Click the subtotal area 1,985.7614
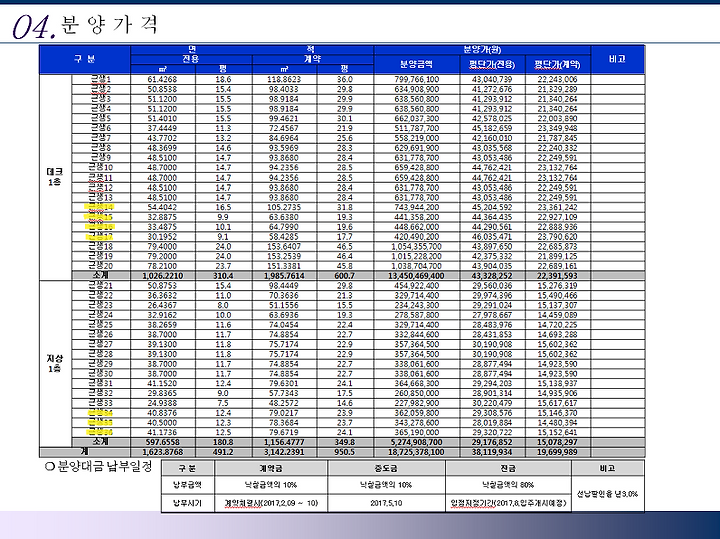720x539 pixels. (x=284, y=275)
